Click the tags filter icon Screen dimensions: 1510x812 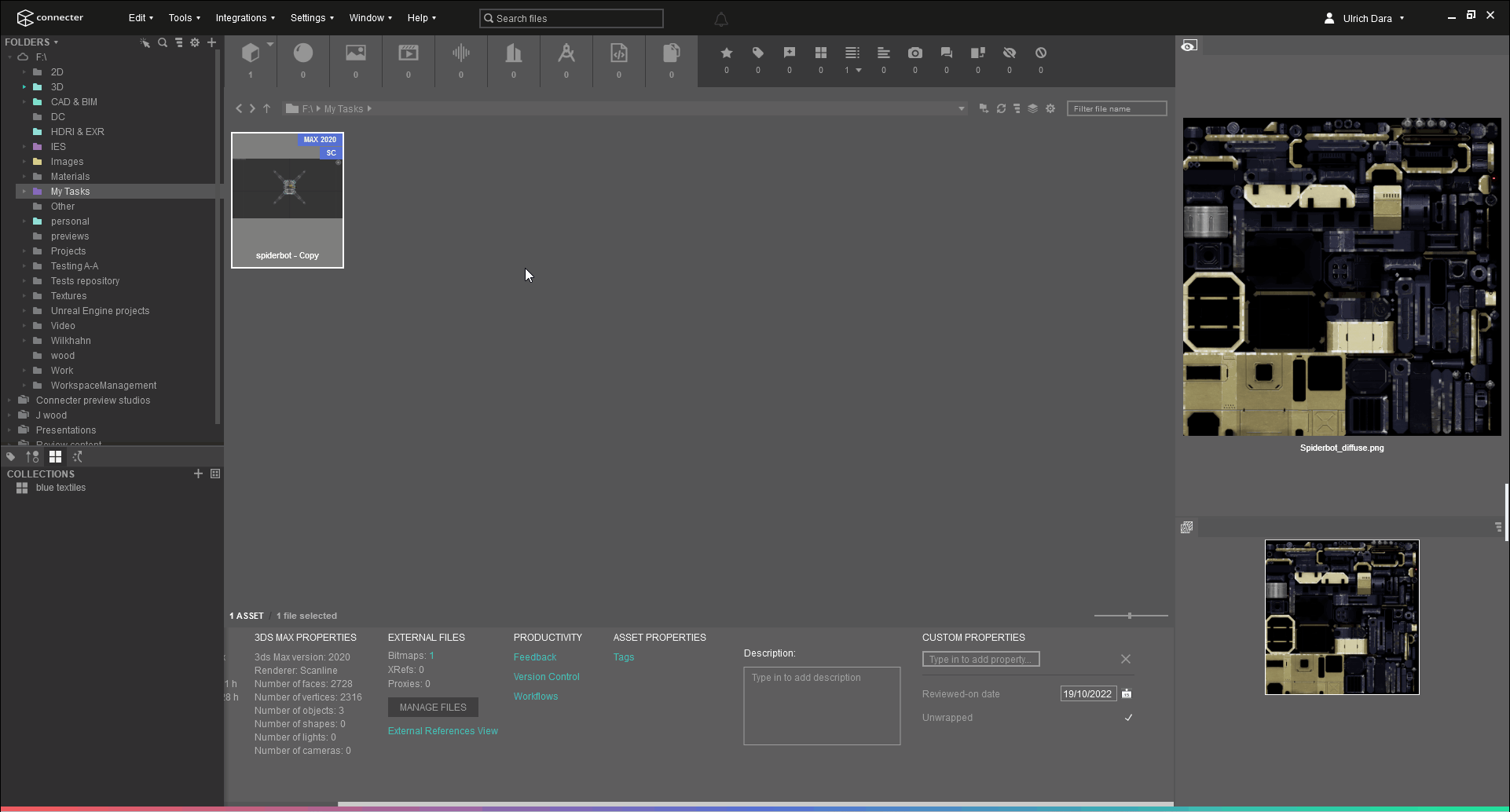(x=757, y=53)
